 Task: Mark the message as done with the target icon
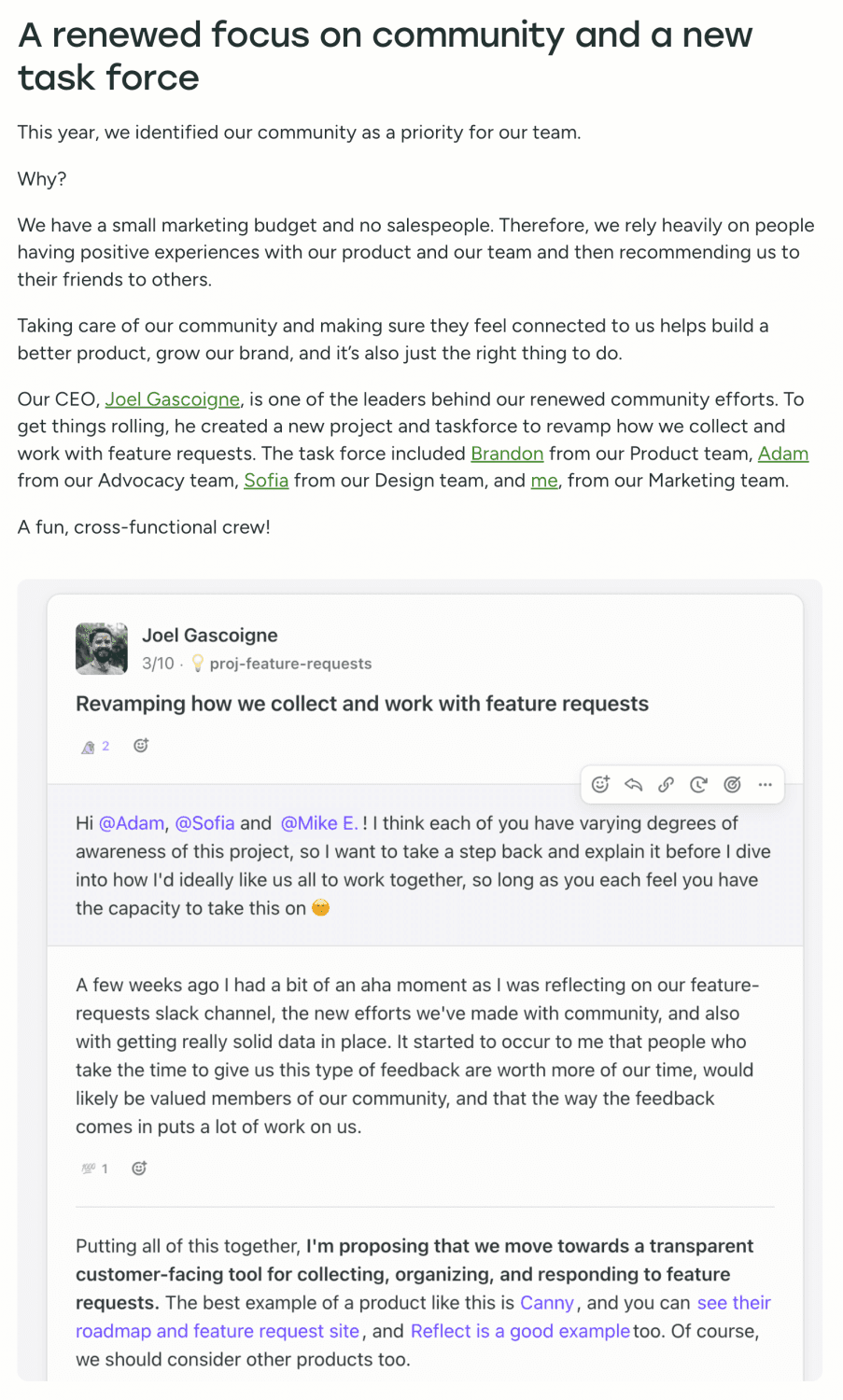tap(732, 784)
